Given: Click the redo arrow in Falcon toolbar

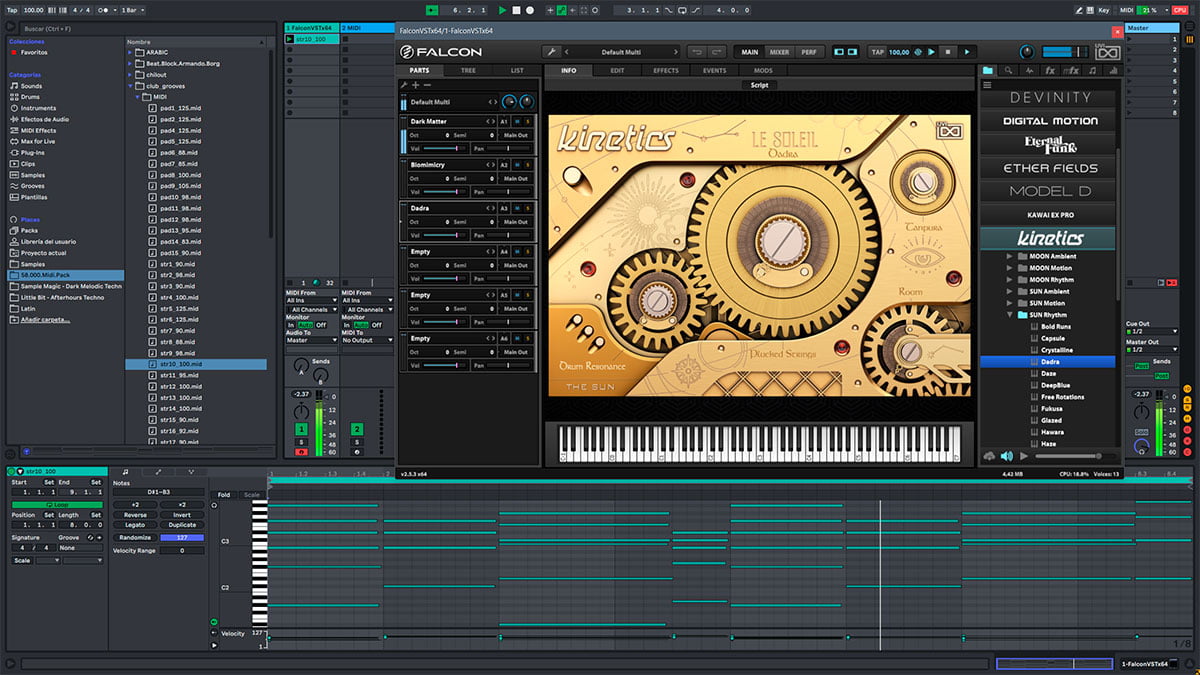Looking at the screenshot, I should pyautogui.click(x=718, y=52).
